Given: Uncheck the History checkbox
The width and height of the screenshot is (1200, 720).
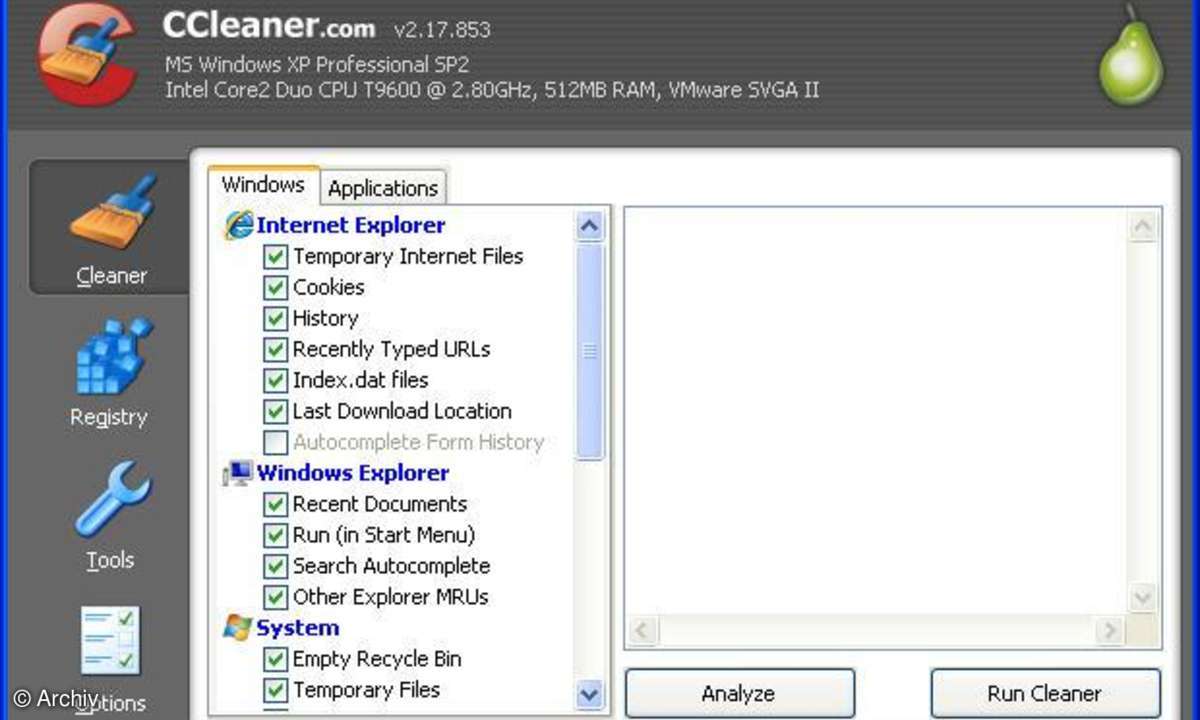Looking at the screenshot, I should 275,319.
